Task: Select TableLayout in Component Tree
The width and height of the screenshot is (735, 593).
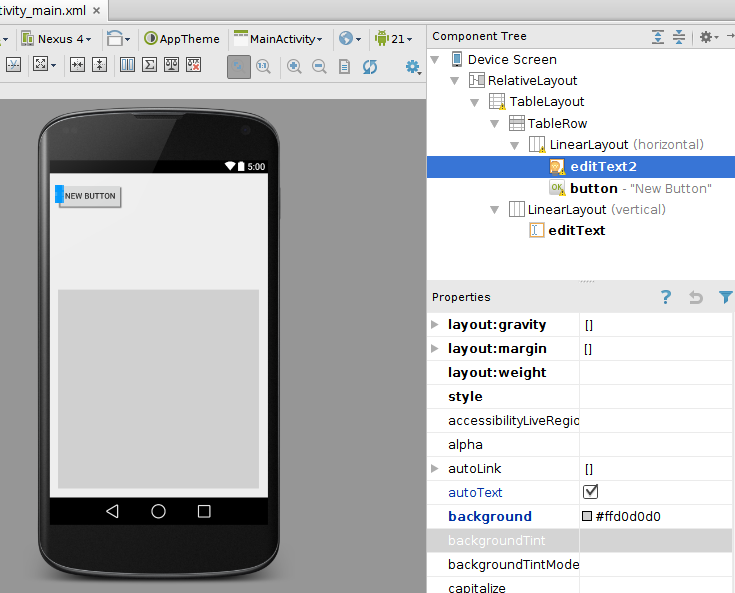Action: coord(547,102)
